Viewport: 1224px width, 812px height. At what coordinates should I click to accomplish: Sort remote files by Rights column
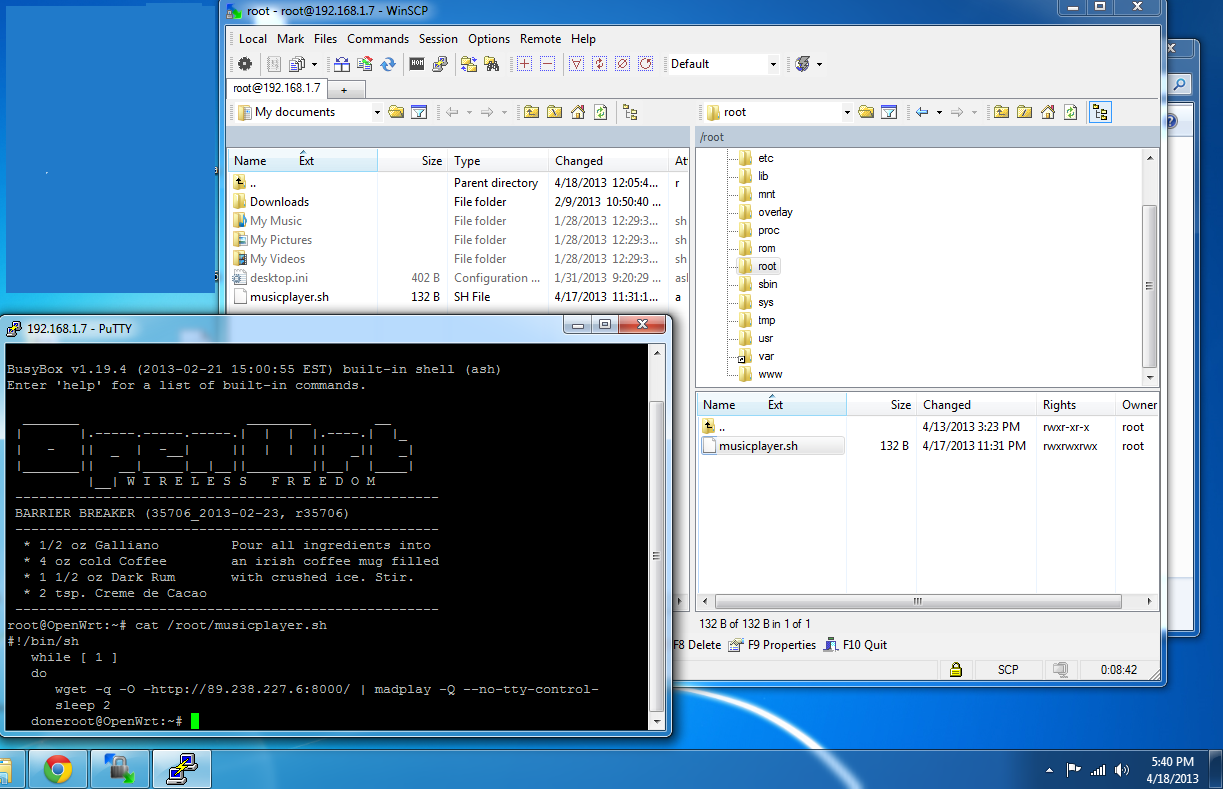(x=1076, y=405)
